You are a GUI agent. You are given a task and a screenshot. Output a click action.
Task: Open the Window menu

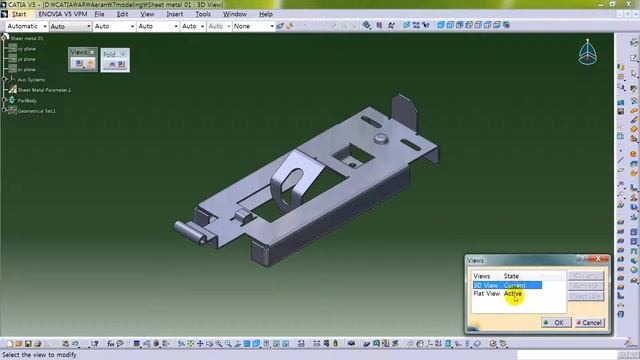point(235,14)
